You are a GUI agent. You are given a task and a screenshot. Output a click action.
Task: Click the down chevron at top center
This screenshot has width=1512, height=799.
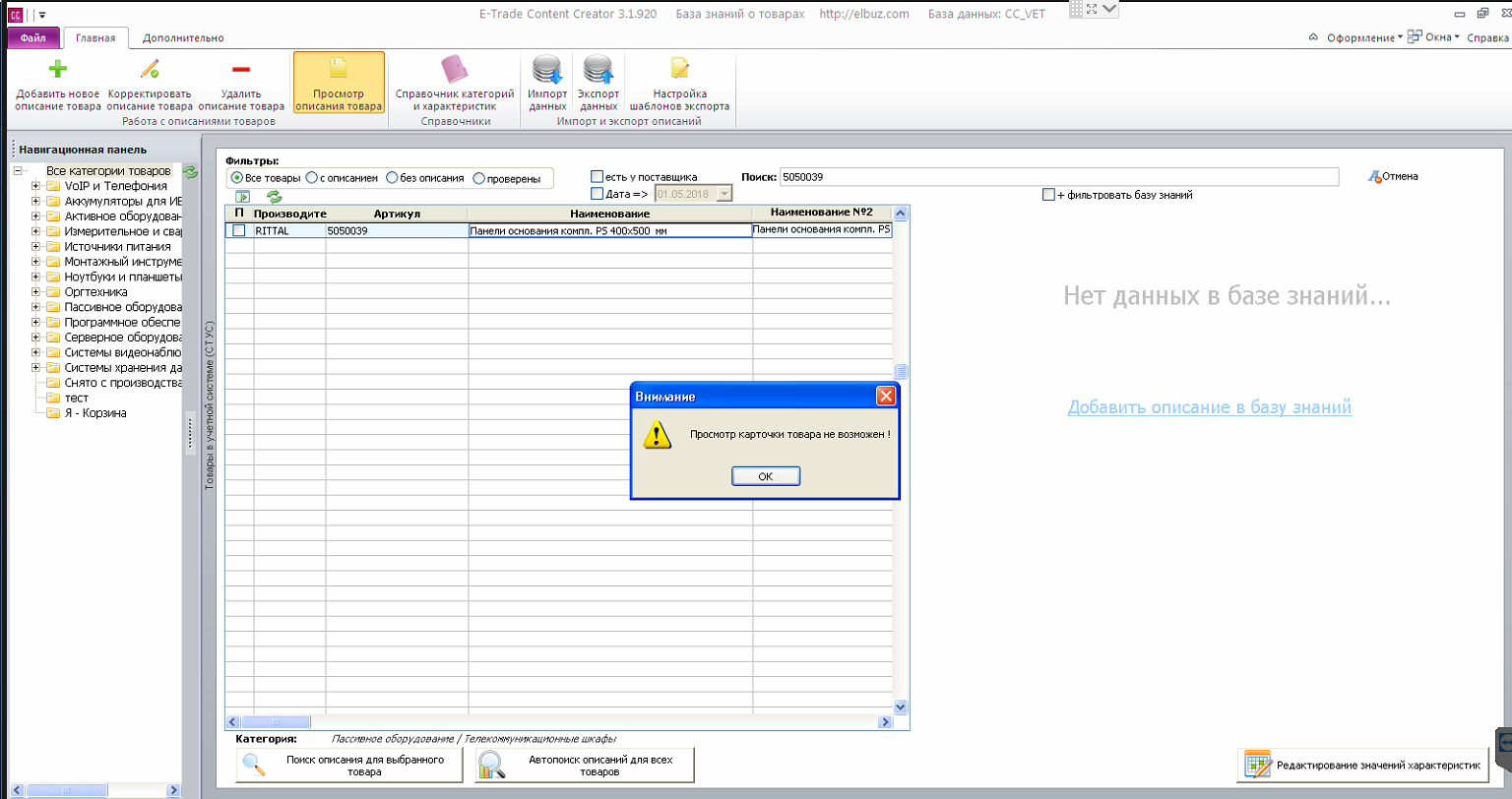(x=1110, y=9)
